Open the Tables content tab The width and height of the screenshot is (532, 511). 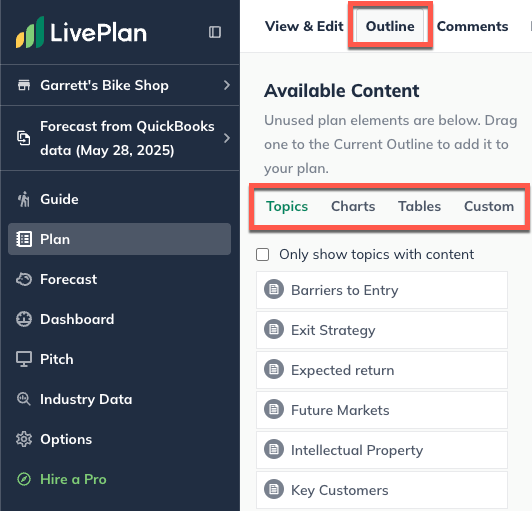(x=419, y=206)
